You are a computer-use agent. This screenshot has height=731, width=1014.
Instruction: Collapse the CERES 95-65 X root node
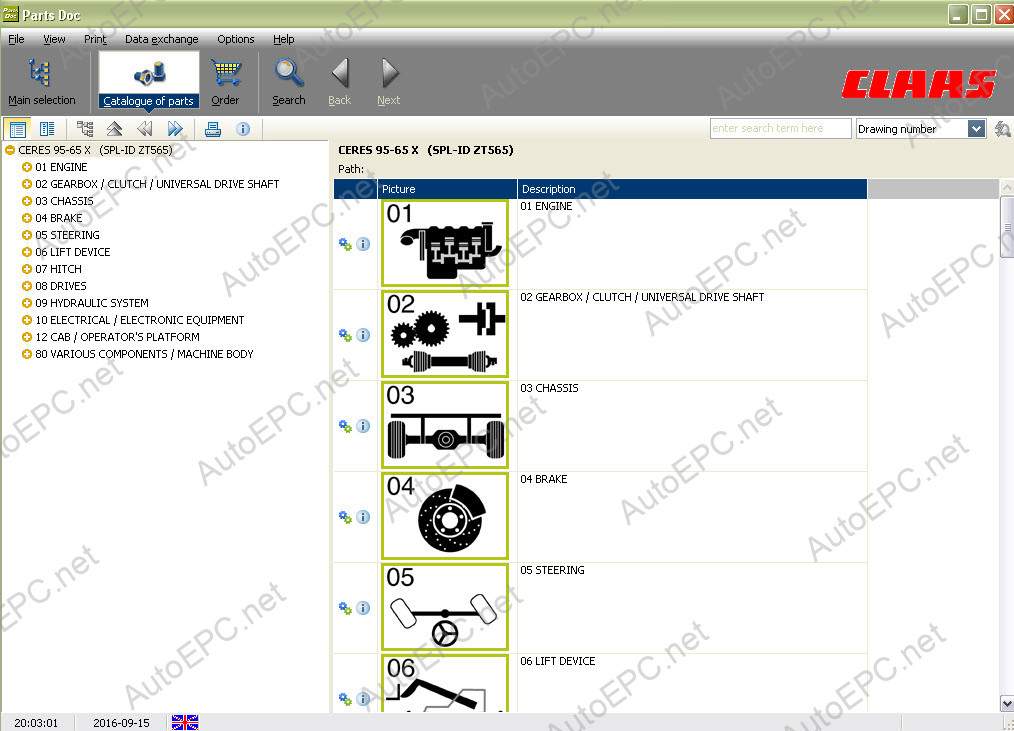point(10,150)
